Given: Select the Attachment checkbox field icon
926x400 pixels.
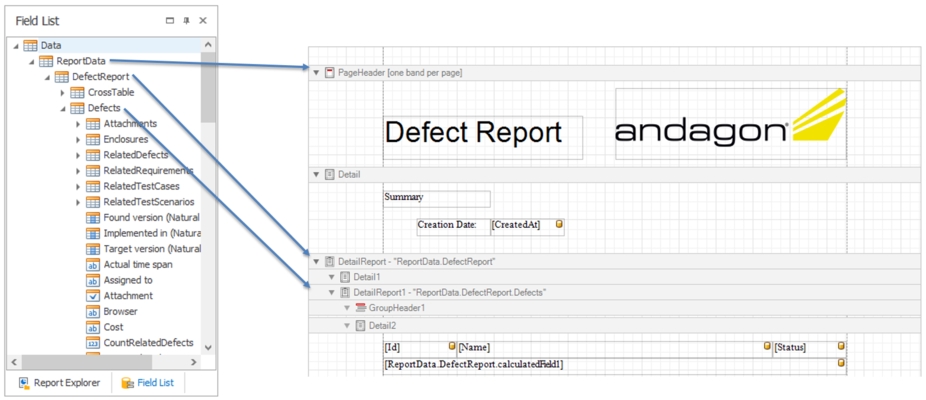Looking at the screenshot, I should coord(93,296).
